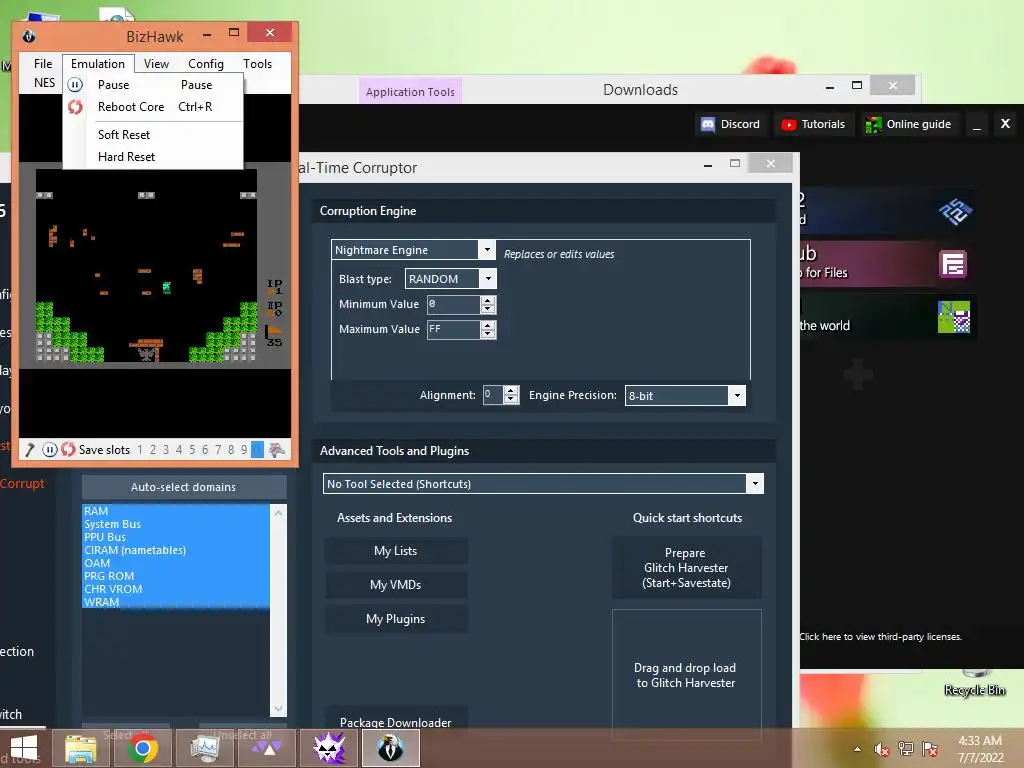Click the wrench icon in BizHawk status bar
This screenshot has height=768, width=1024.
(x=29, y=450)
